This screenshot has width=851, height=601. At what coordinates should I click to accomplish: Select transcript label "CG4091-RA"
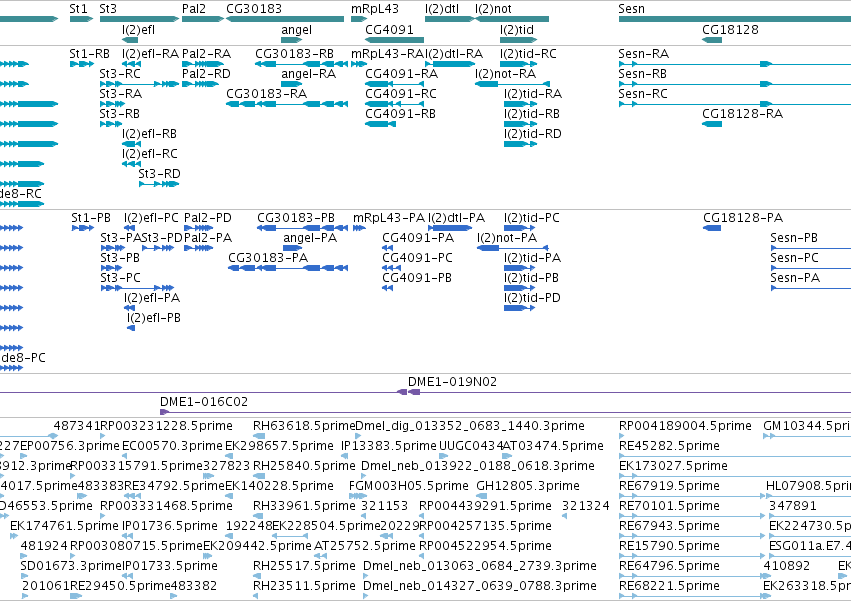[x=402, y=74]
